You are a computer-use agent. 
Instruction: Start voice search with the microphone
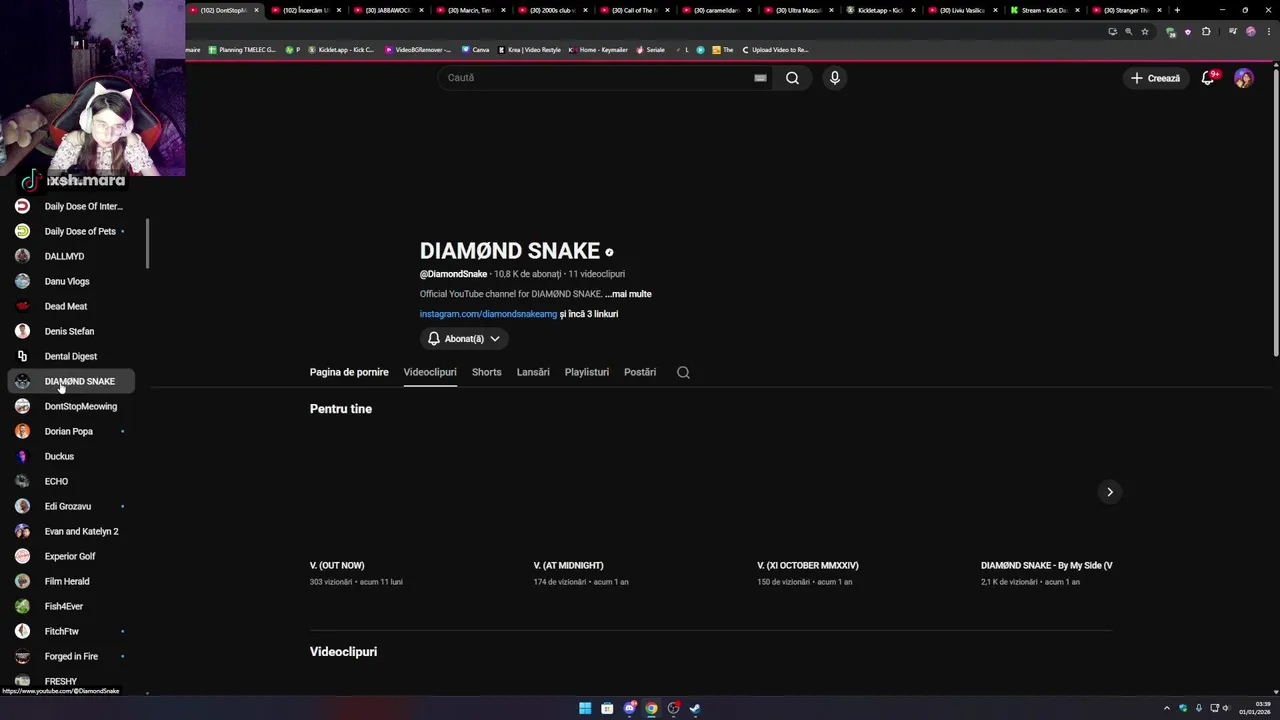coord(835,78)
